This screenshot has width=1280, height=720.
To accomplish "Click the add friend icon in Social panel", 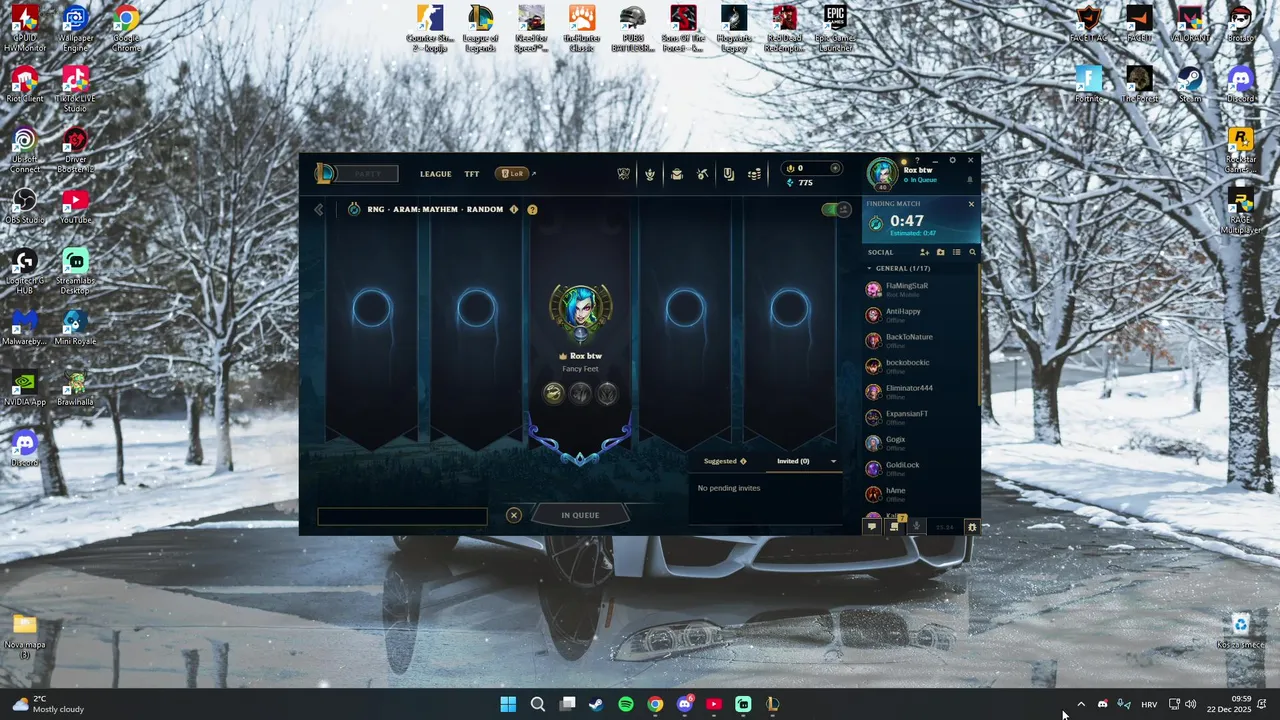I will [x=924, y=252].
